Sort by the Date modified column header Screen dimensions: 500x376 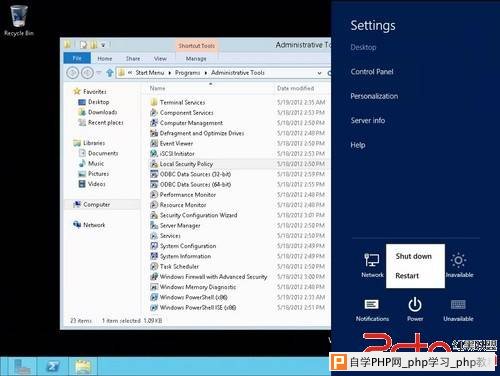(295, 88)
